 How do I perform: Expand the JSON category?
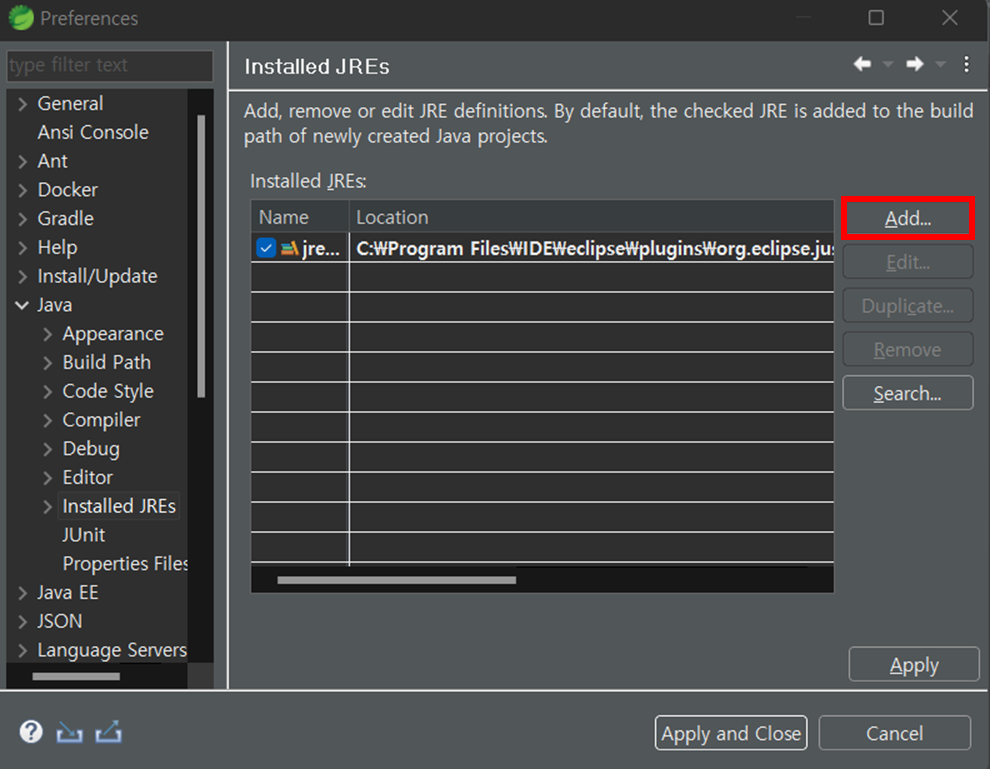tap(23, 621)
